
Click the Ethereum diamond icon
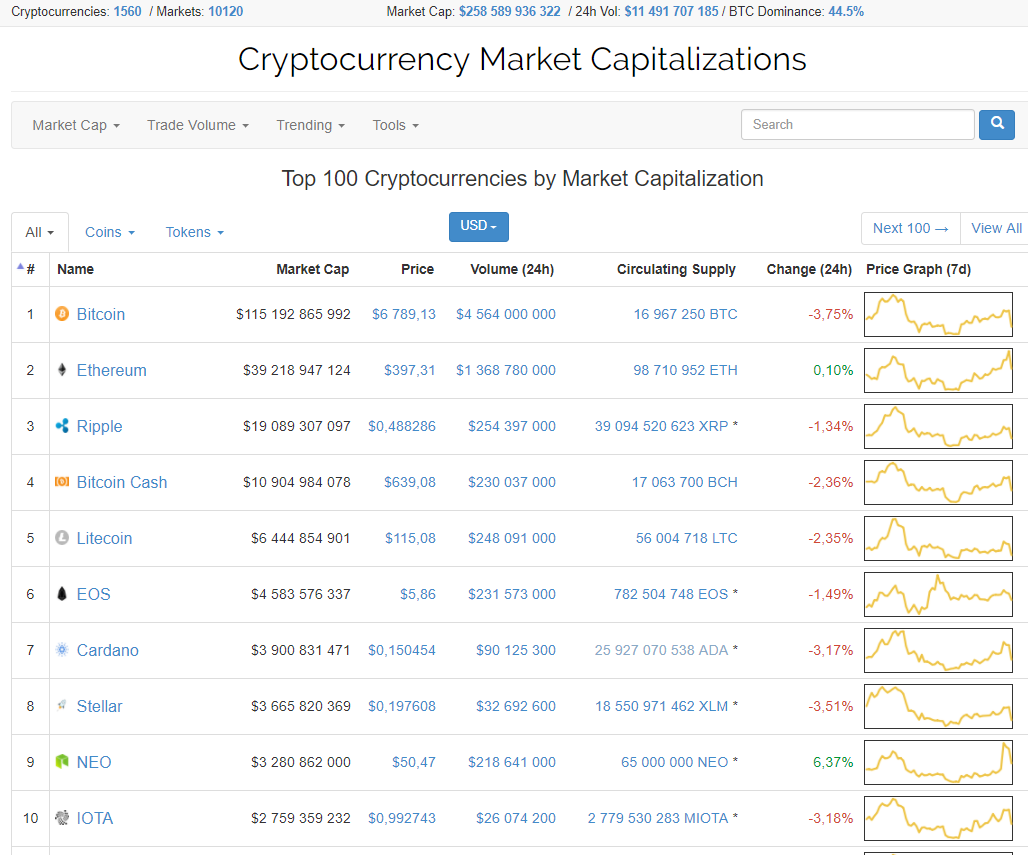62,370
